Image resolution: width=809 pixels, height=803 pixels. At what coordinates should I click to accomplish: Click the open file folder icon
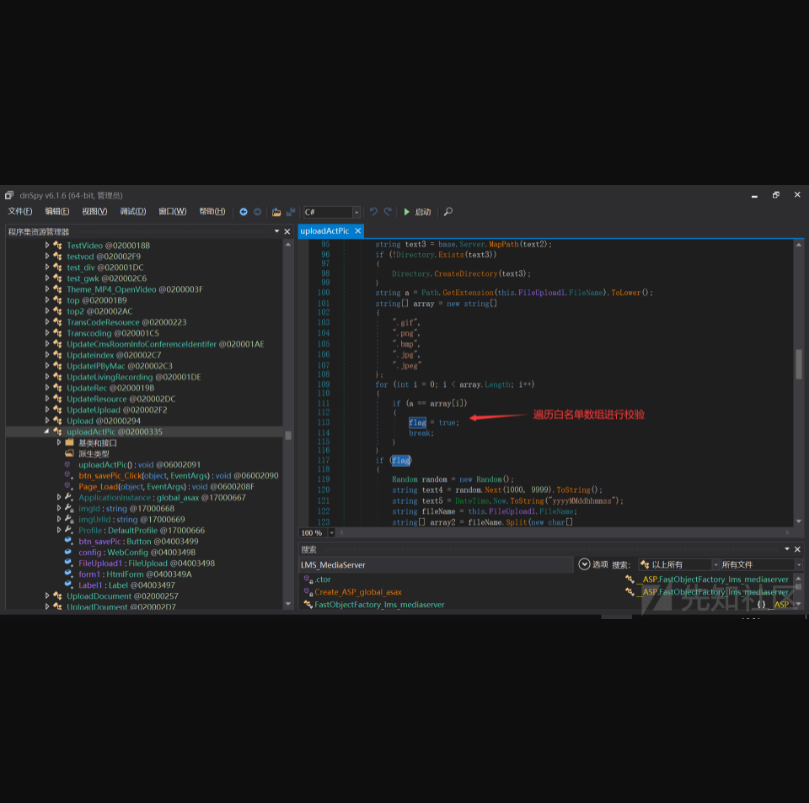pos(277,212)
